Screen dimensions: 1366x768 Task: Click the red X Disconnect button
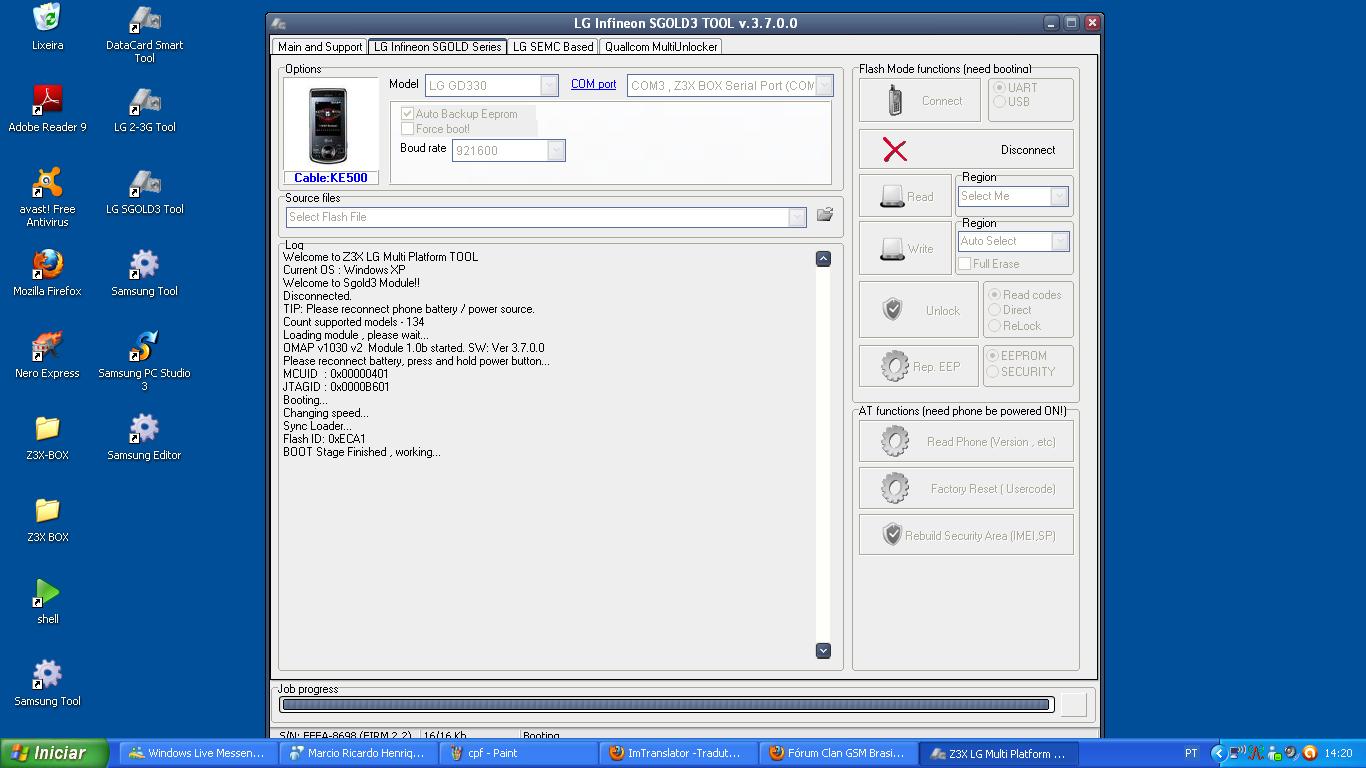point(966,149)
